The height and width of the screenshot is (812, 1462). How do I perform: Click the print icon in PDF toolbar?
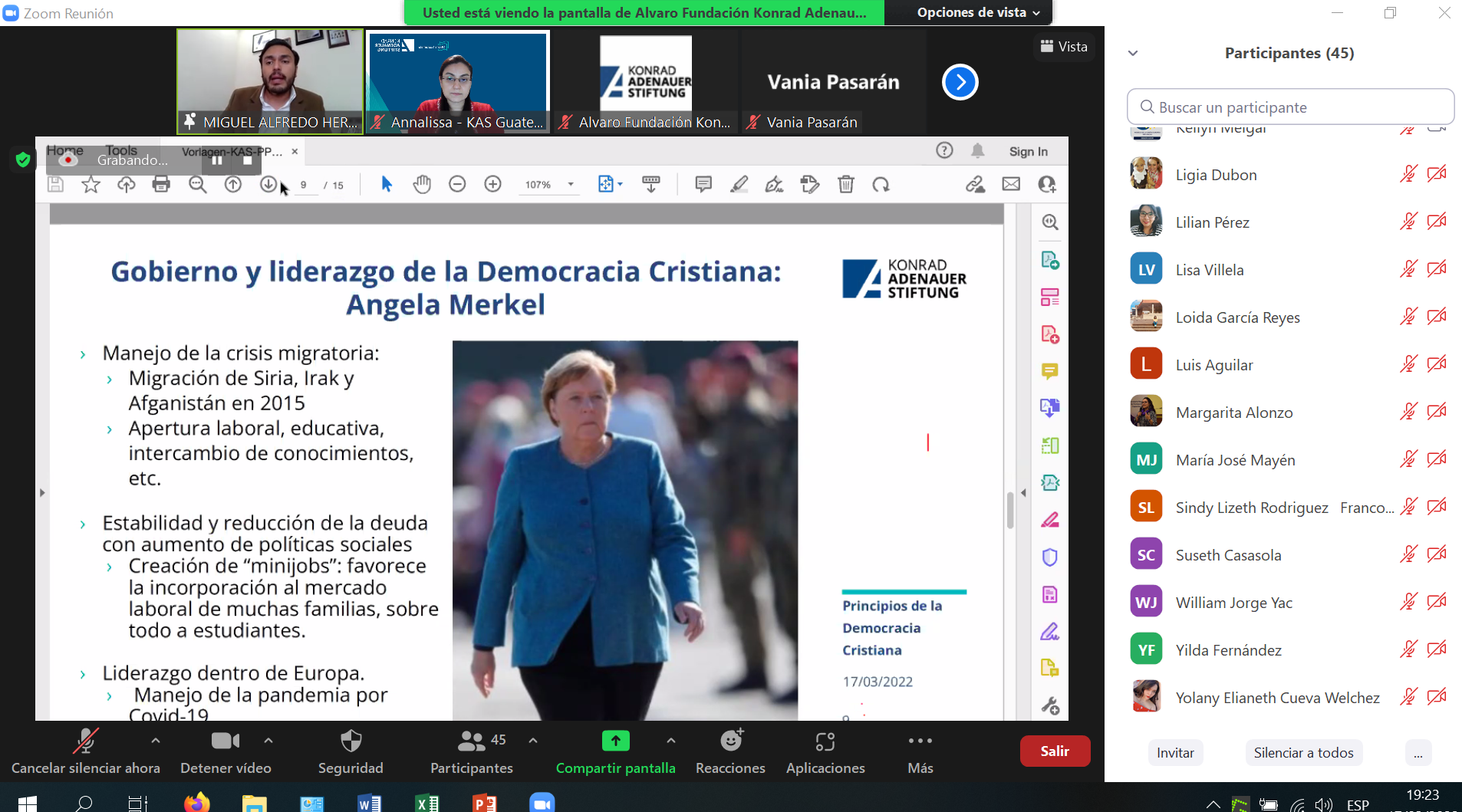click(161, 184)
